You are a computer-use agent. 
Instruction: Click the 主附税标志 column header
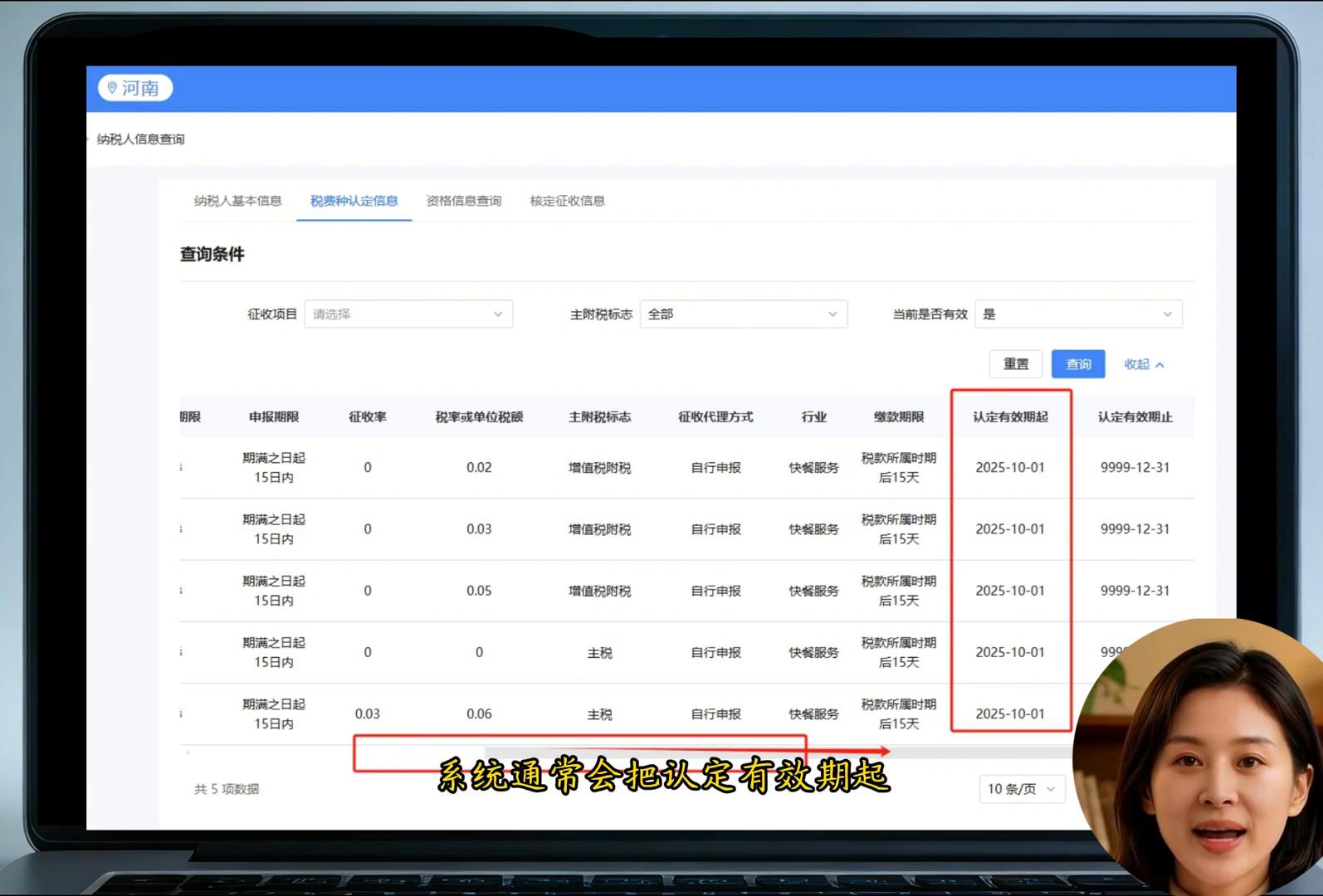tap(600, 417)
